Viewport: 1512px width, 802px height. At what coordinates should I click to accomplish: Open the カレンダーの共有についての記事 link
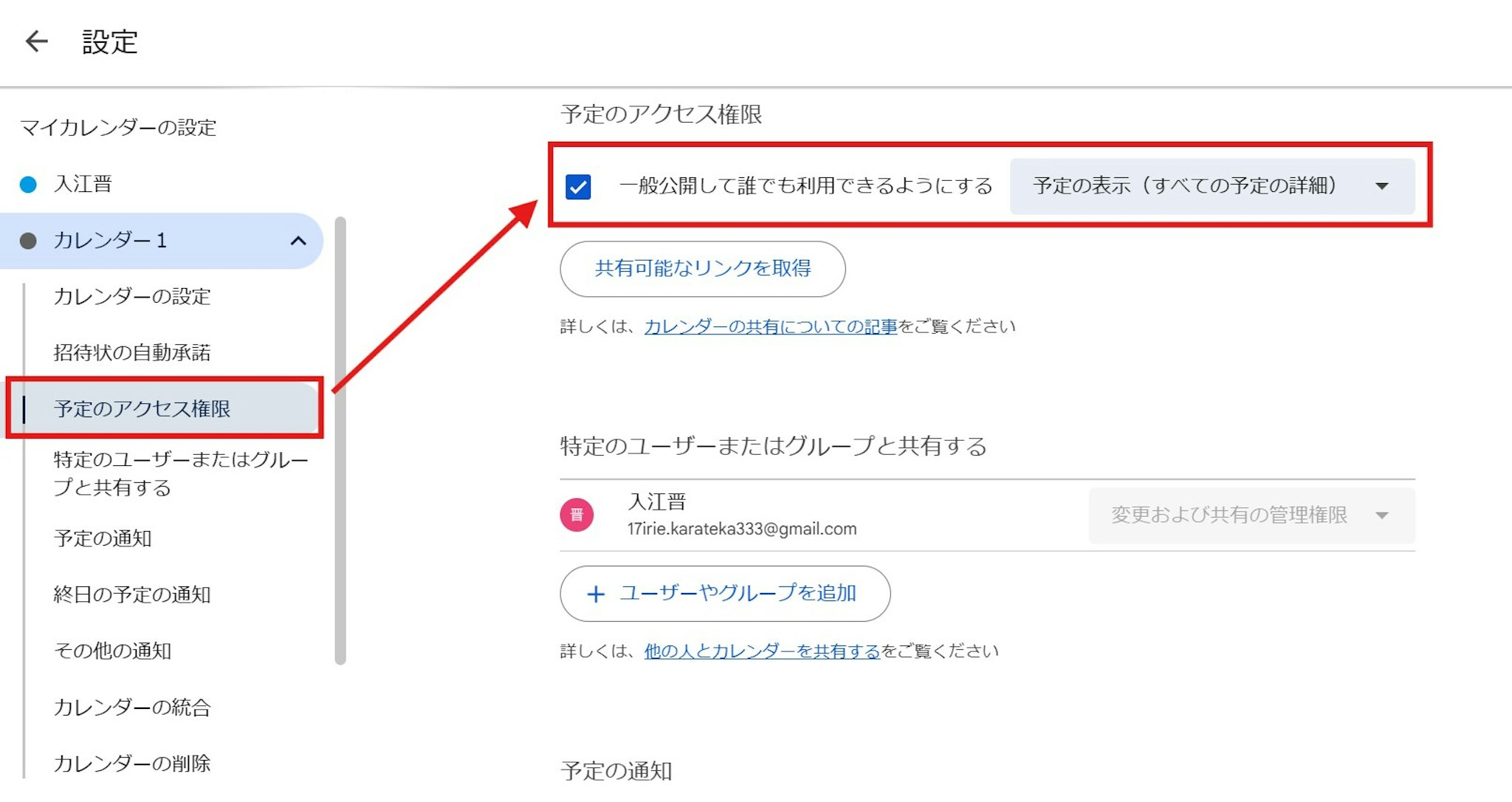point(770,327)
